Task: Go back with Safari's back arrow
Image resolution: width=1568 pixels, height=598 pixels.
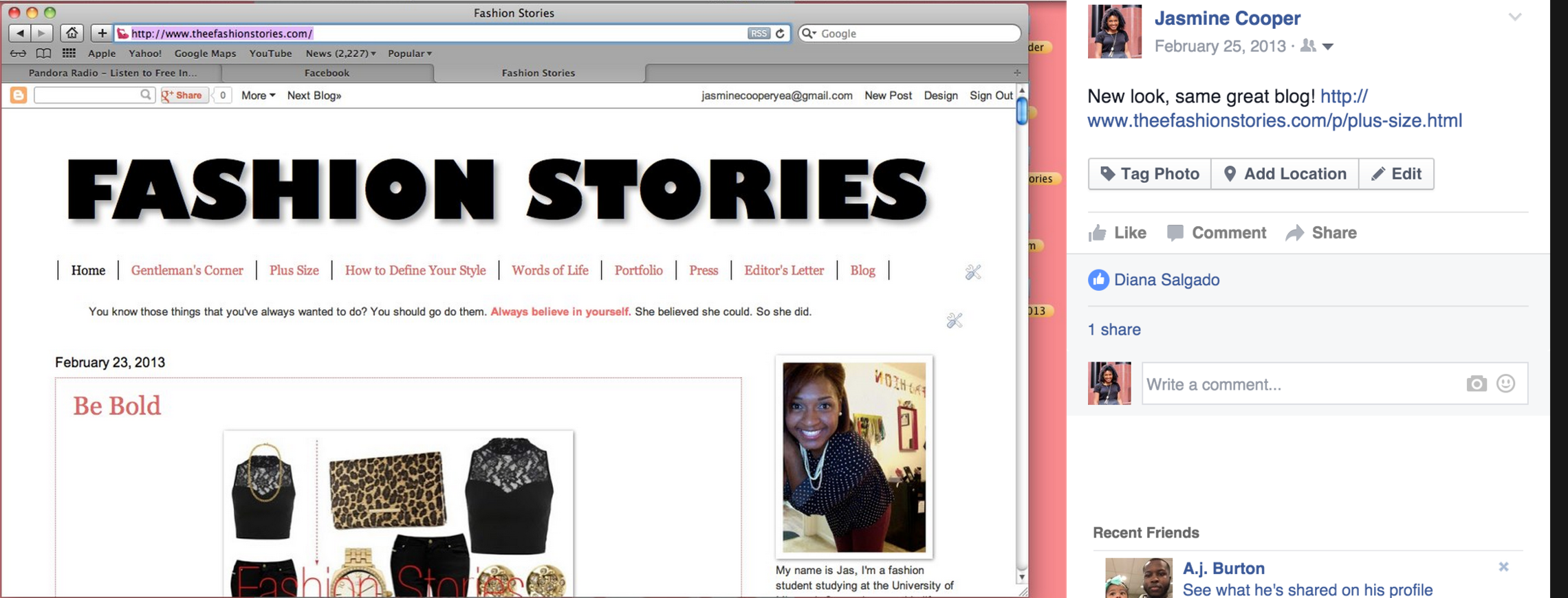Action: (20, 33)
